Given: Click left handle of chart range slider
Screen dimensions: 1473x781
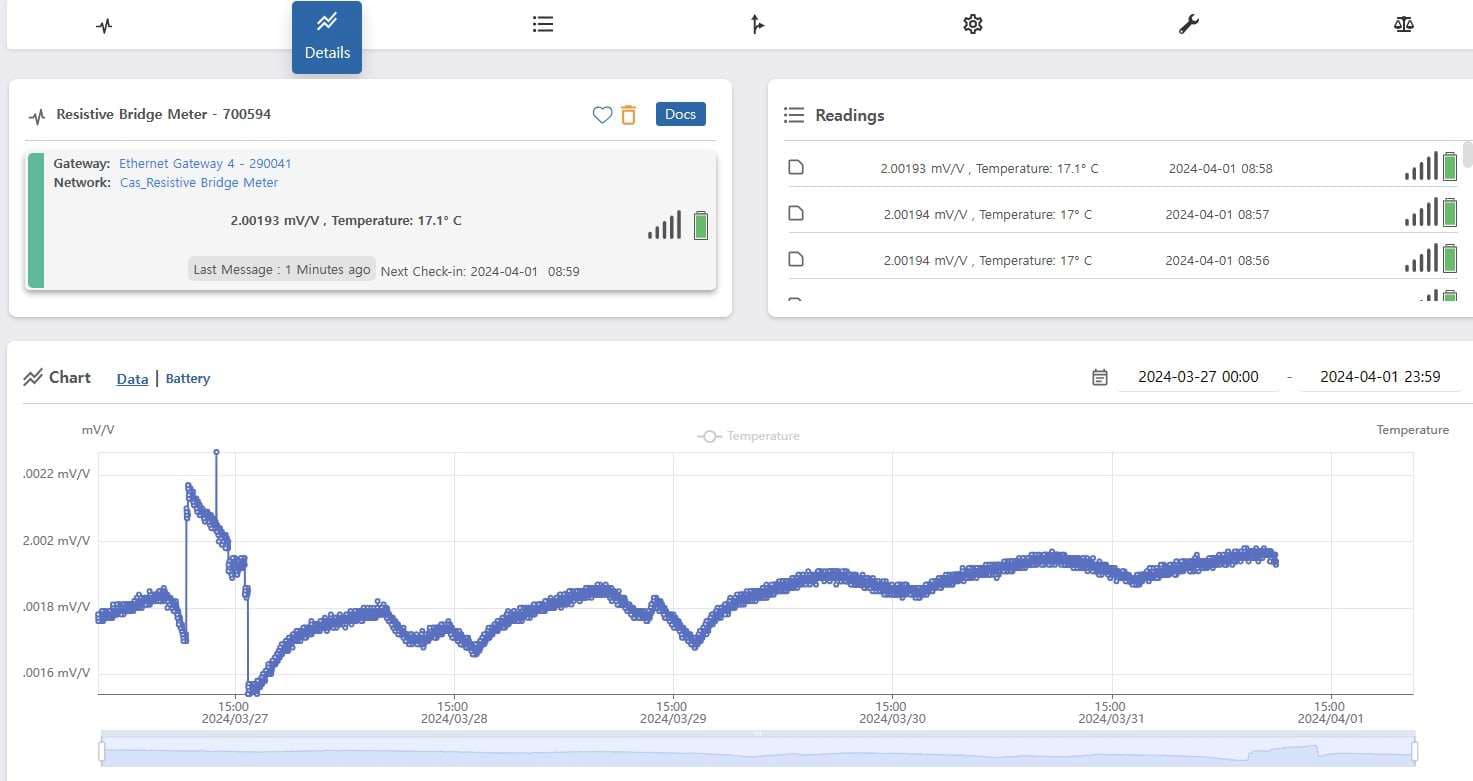Looking at the screenshot, I should click(x=101, y=751).
